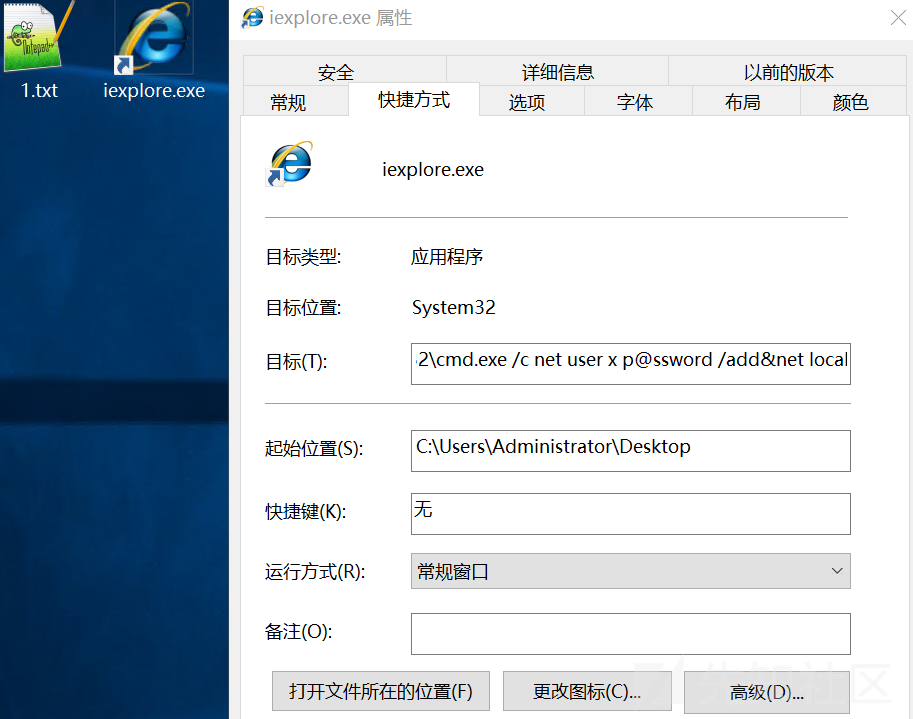
Task: Click the 备注(O) comment input field
Action: coord(631,634)
